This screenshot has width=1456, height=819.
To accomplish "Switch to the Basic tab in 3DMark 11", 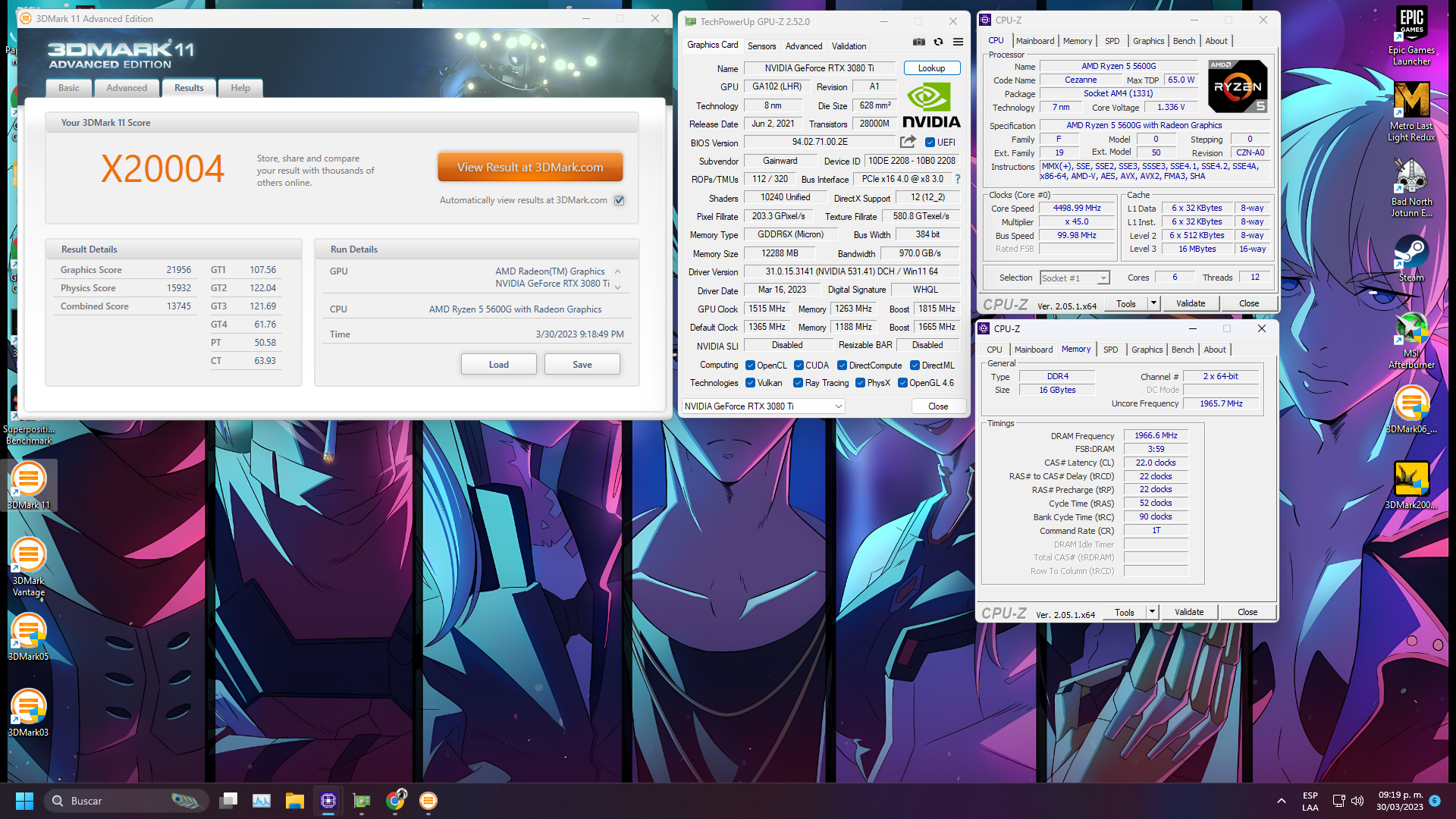I will click(x=69, y=88).
